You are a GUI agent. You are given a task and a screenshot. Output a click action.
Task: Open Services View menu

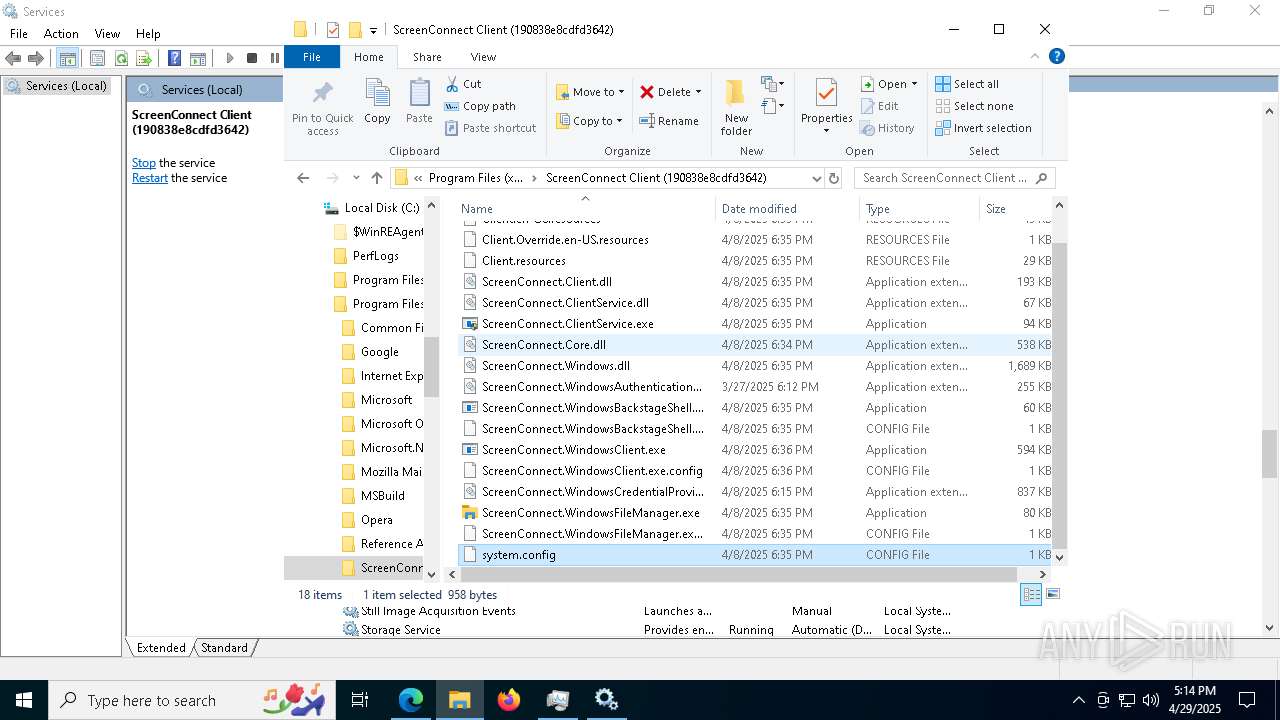pyautogui.click(x=107, y=33)
